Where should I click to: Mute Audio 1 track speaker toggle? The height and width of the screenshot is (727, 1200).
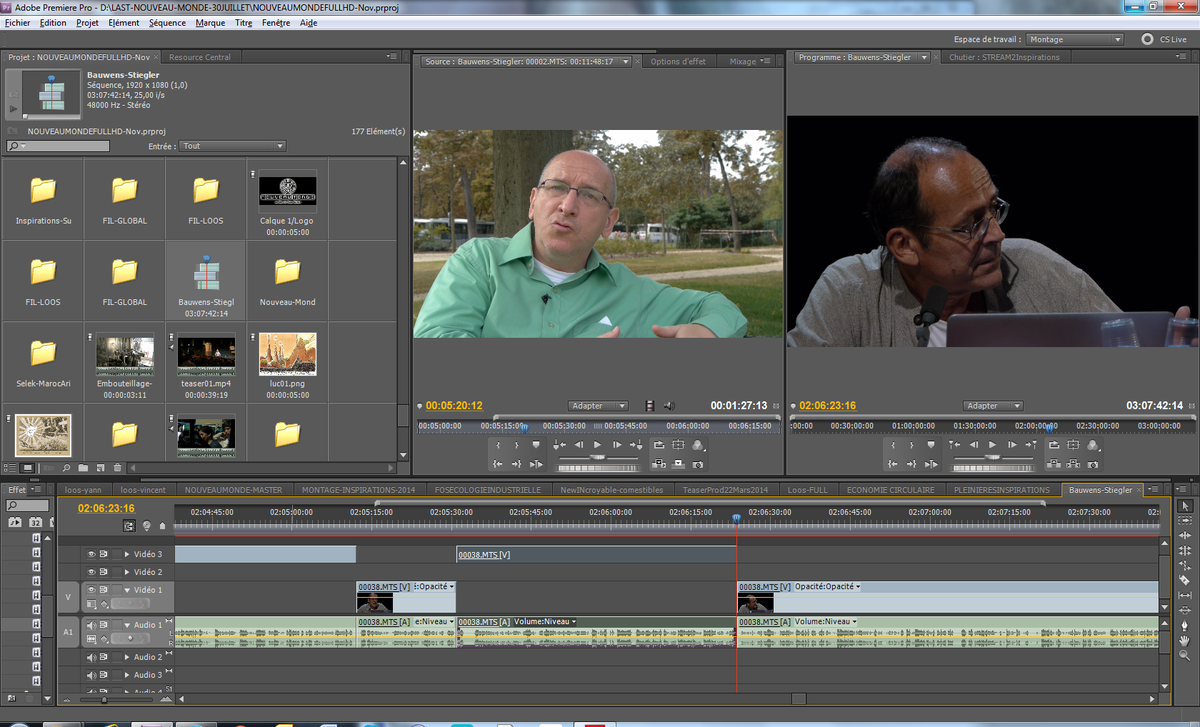pos(91,625)
